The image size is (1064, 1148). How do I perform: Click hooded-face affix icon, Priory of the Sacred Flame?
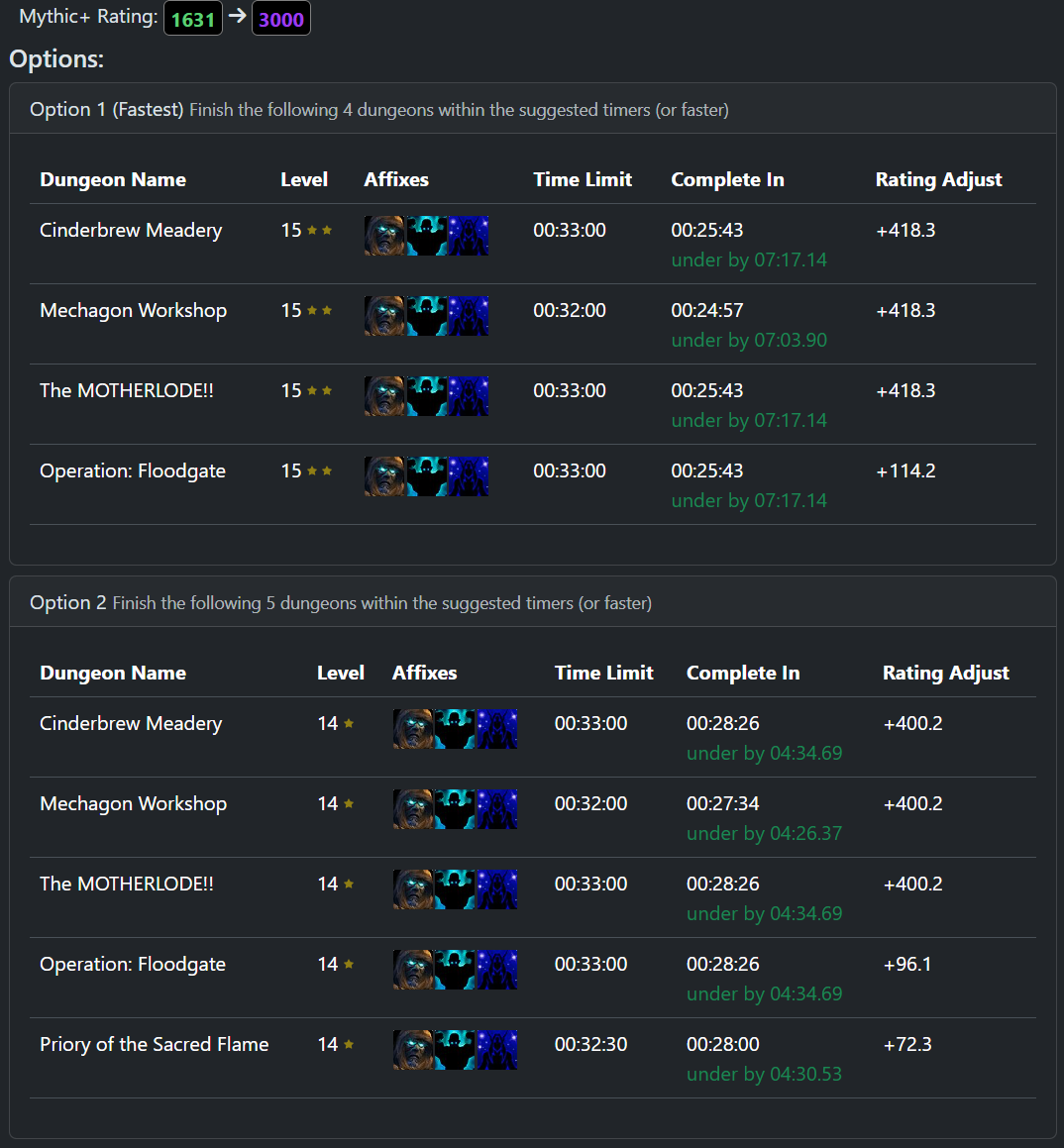tap(413, 1050)
